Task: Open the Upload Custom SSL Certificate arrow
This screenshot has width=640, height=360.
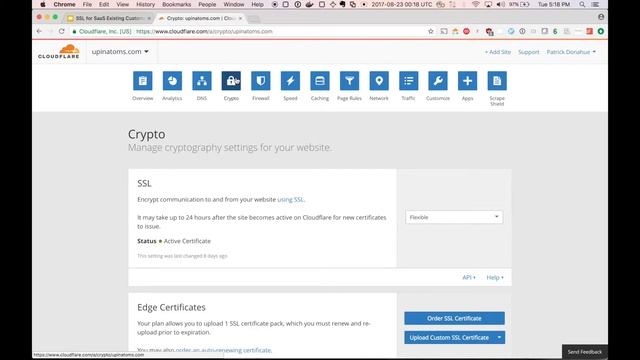Action: (499, 338)
